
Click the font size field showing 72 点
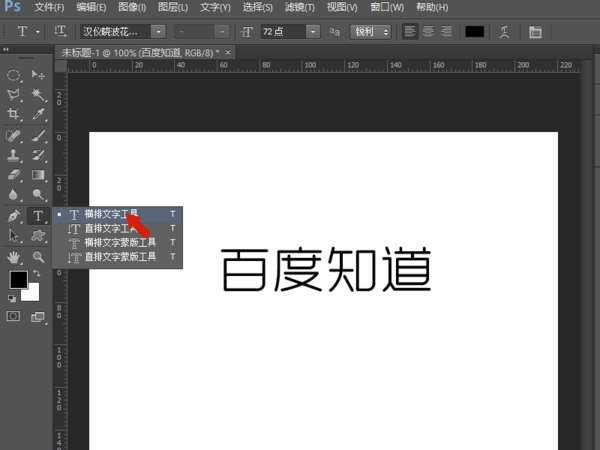pyautogui.click(x=284, y=32)
